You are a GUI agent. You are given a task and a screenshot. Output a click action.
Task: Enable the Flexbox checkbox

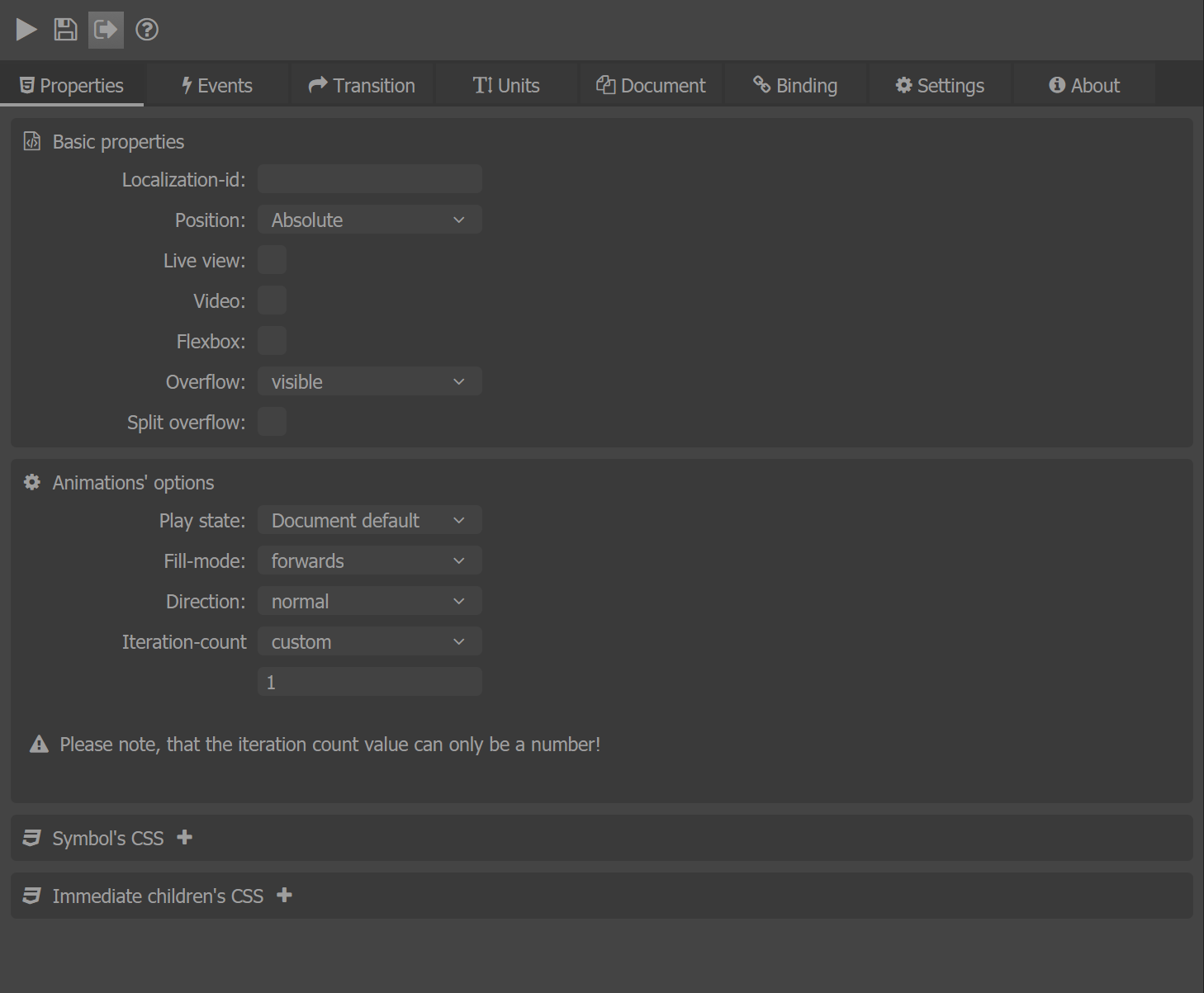click(272, 341)
